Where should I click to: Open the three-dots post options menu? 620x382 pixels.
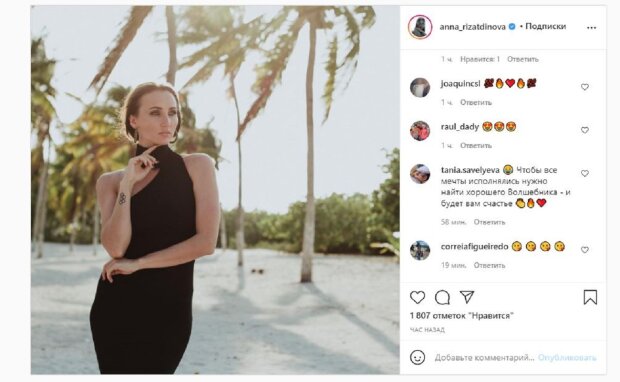point(591,28)
